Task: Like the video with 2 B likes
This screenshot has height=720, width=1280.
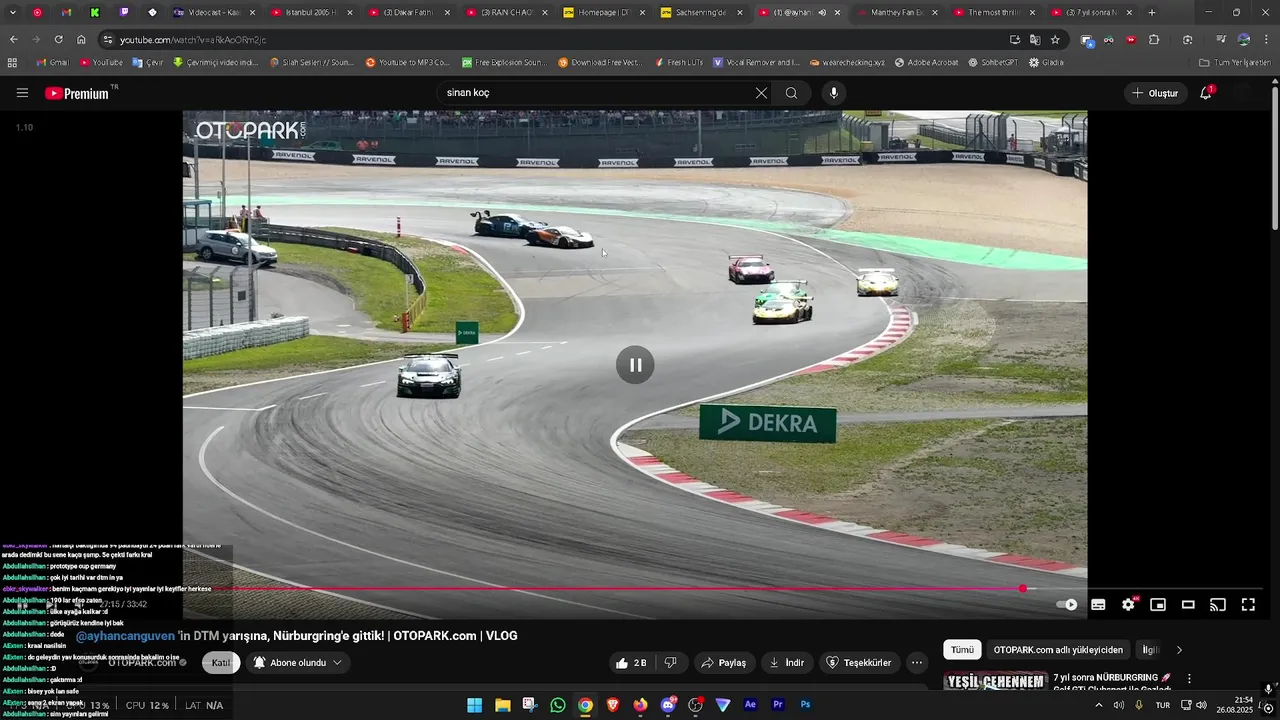Action: pyautogui.click(x=631, y=662)
